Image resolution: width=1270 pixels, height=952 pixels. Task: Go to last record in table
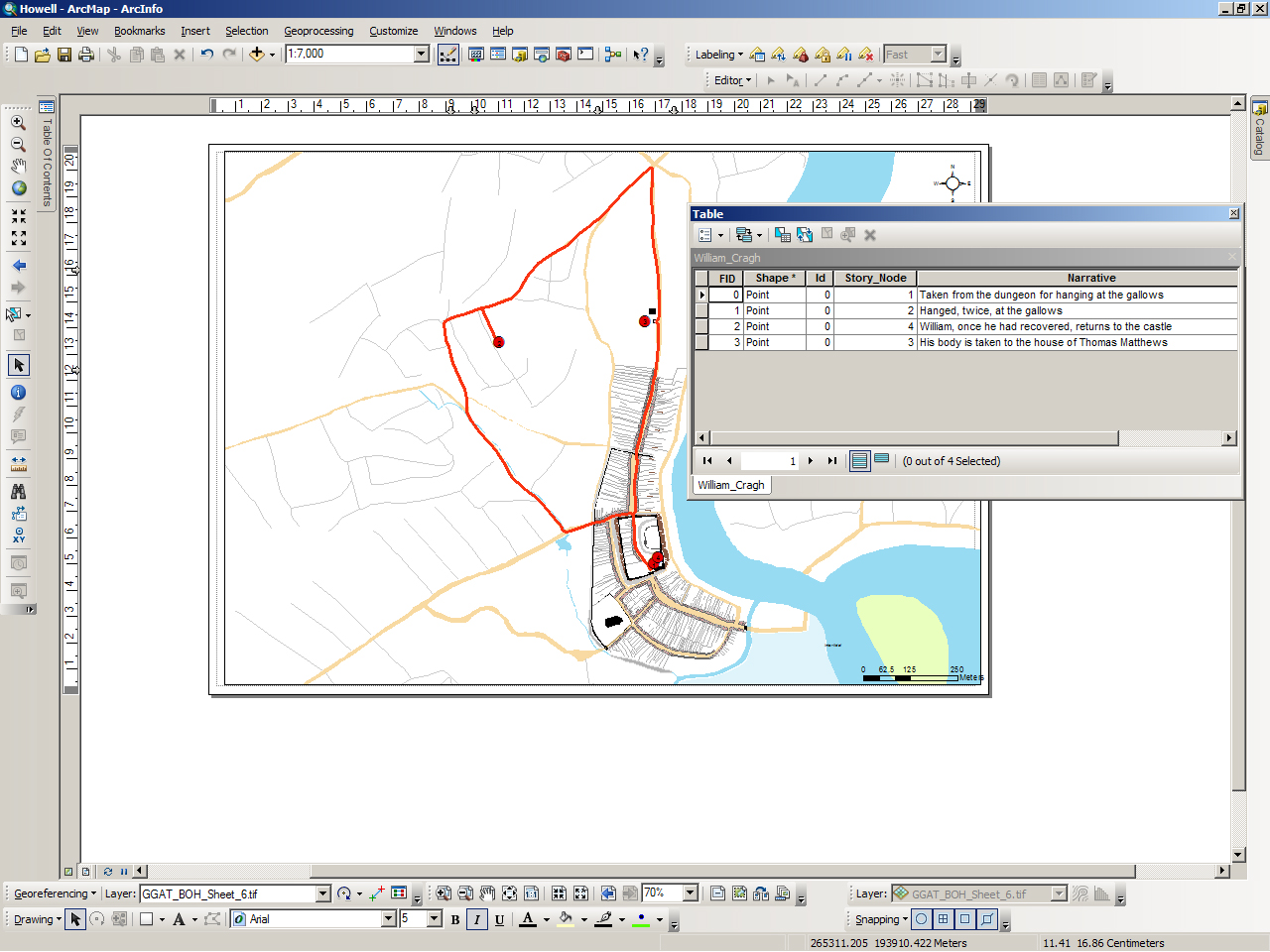(832, 461)
